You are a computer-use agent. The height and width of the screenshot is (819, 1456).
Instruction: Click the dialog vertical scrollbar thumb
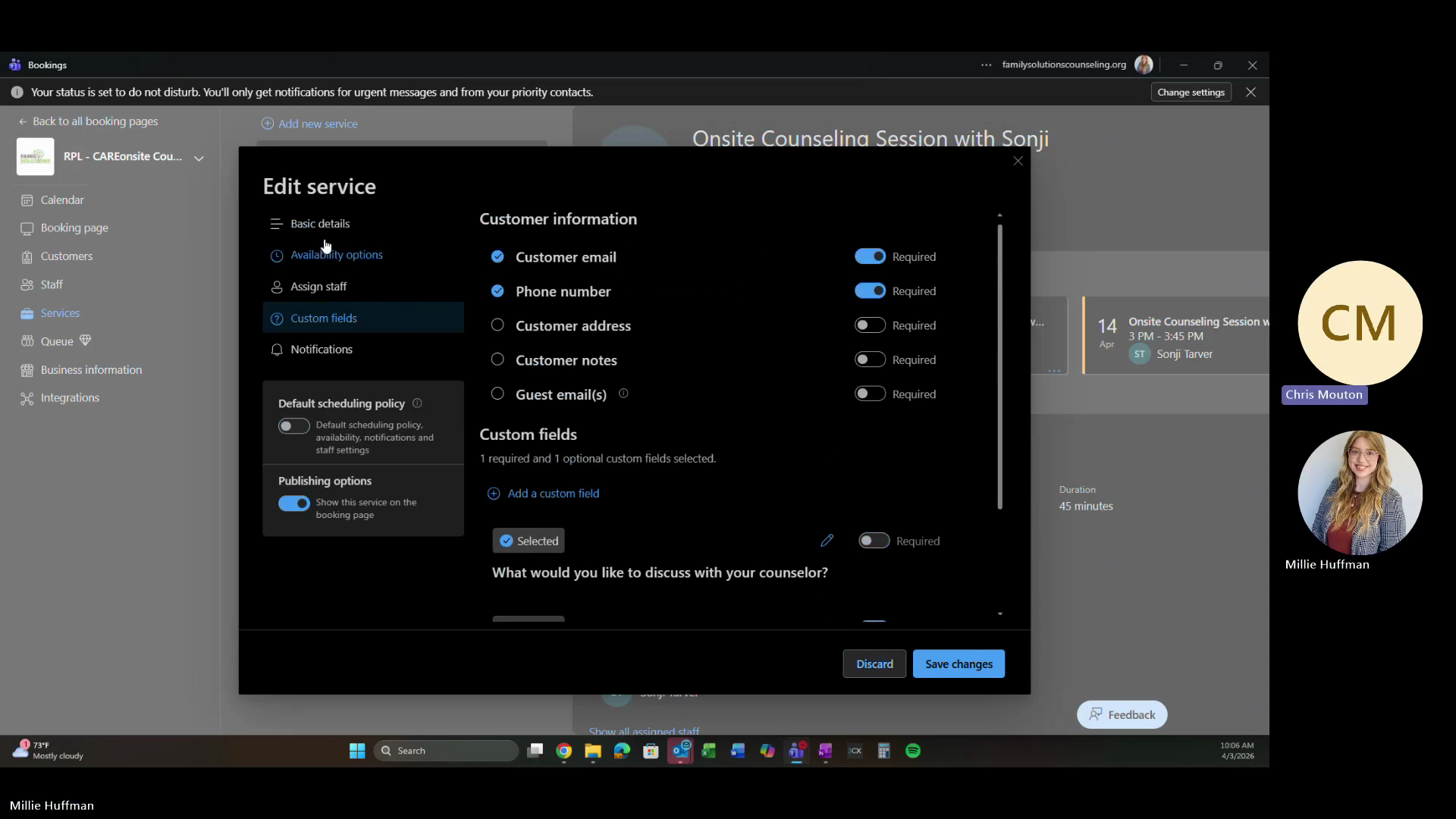pos(999,367)
